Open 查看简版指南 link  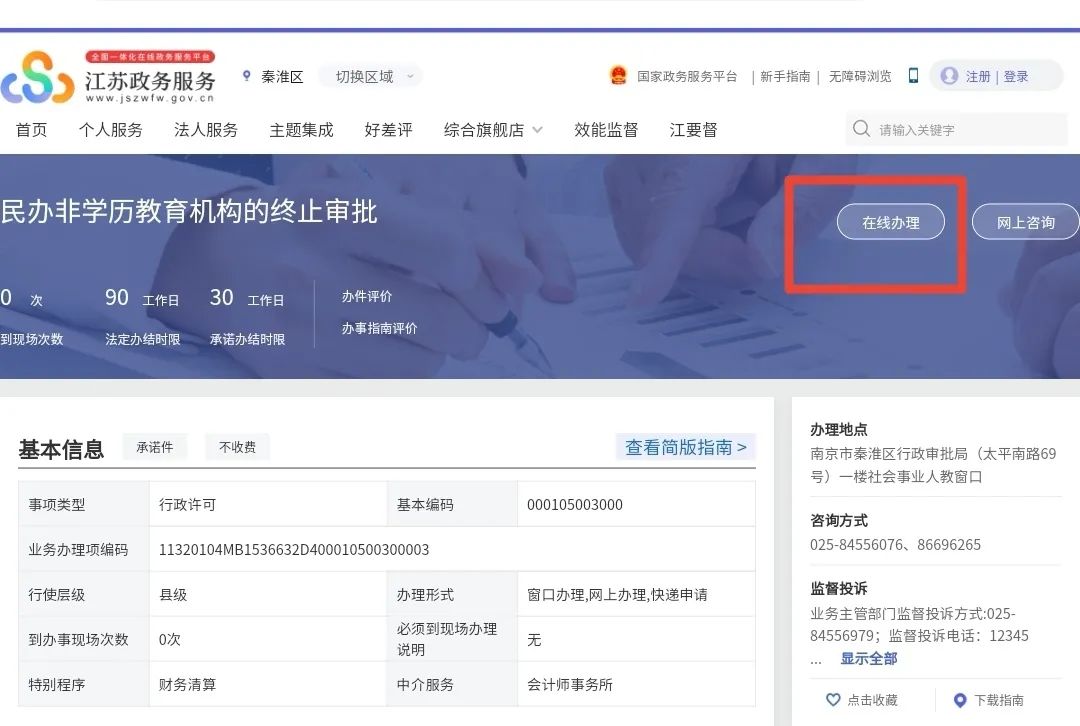pos(685,447)
